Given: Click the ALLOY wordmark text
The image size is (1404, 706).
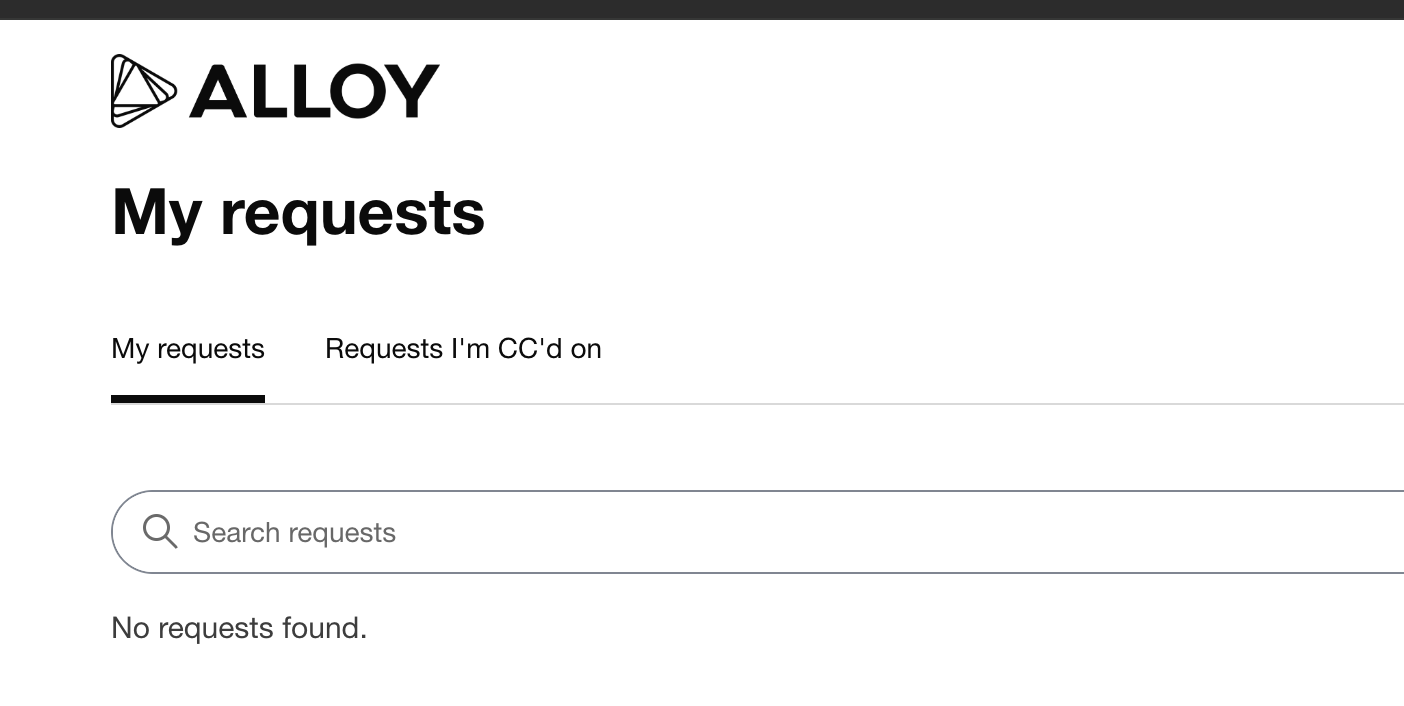Looking at the screenshot, I should click(314, 91).
